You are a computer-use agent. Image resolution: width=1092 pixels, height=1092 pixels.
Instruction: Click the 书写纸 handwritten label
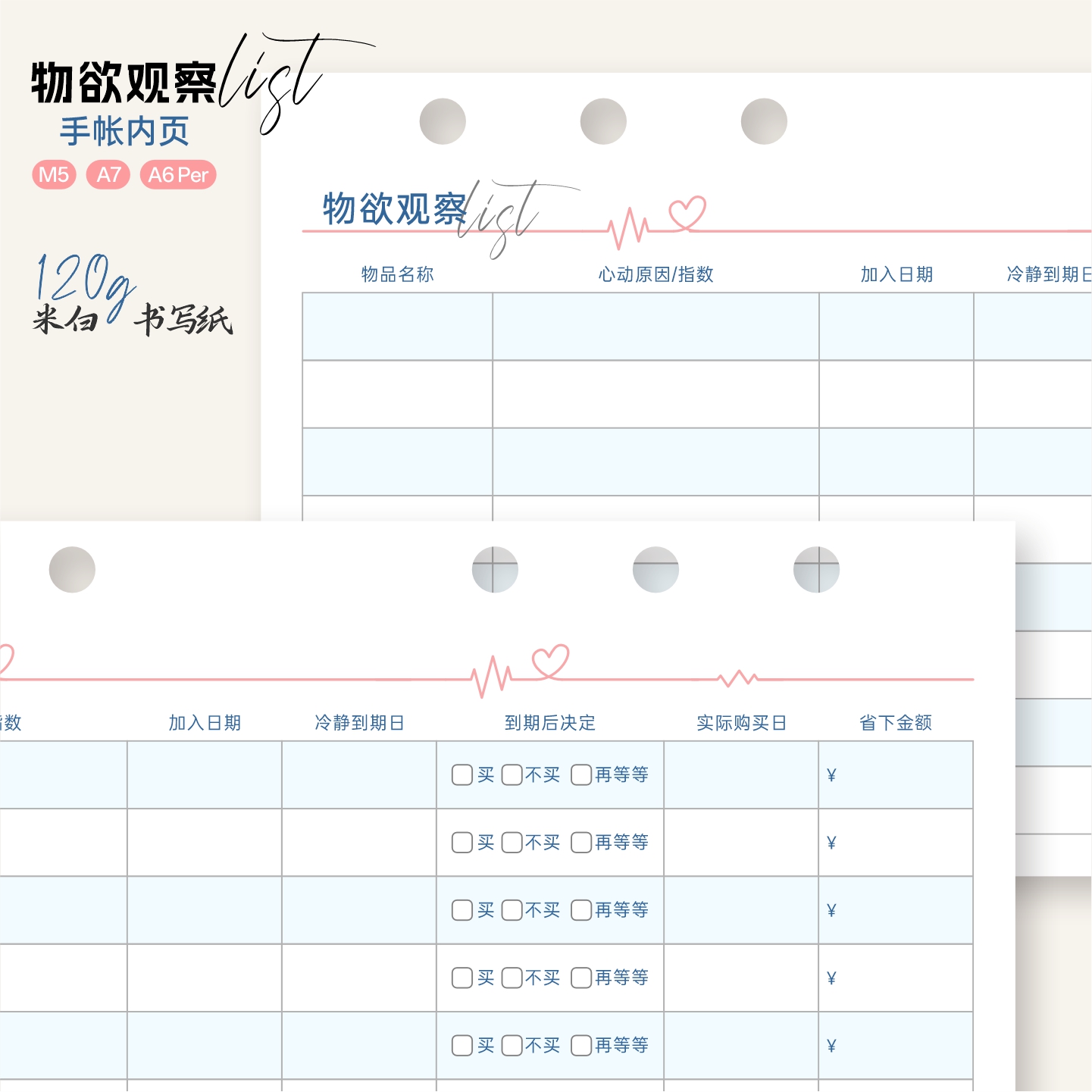(x=183, y=320)
